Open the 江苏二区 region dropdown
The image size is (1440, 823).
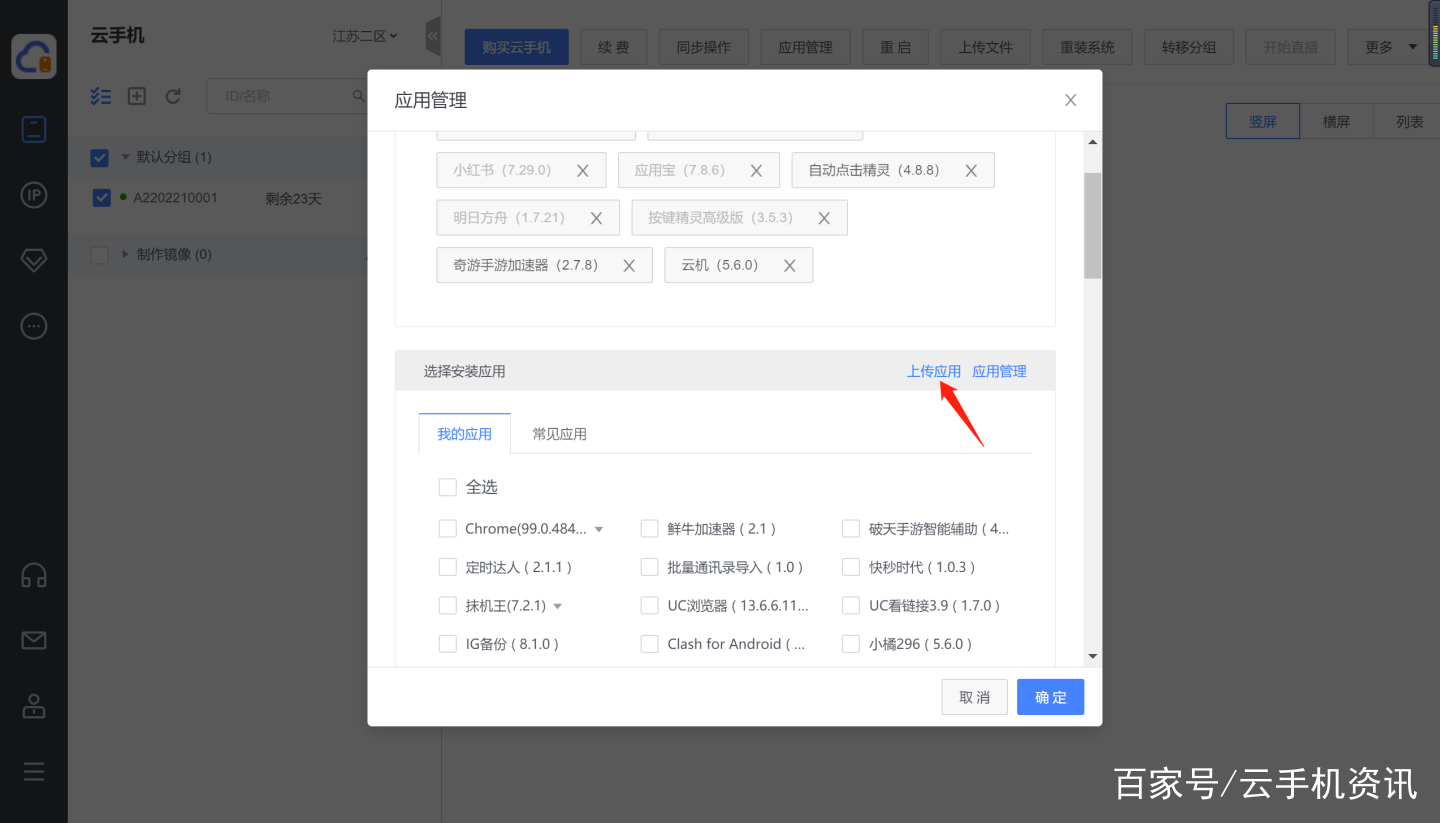tap(365, 36)
